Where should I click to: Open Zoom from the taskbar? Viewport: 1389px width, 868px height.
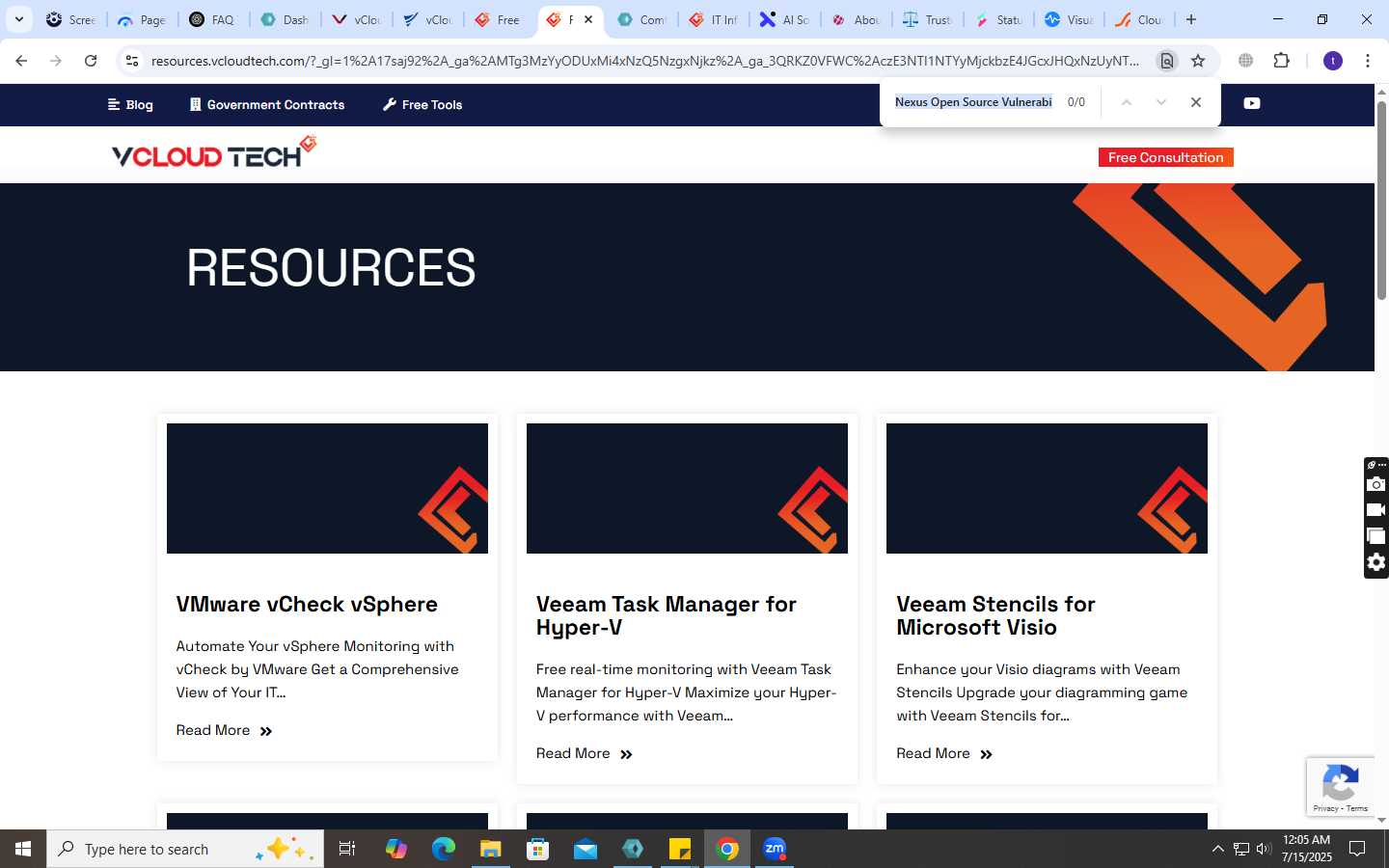[x=775, y=849]
